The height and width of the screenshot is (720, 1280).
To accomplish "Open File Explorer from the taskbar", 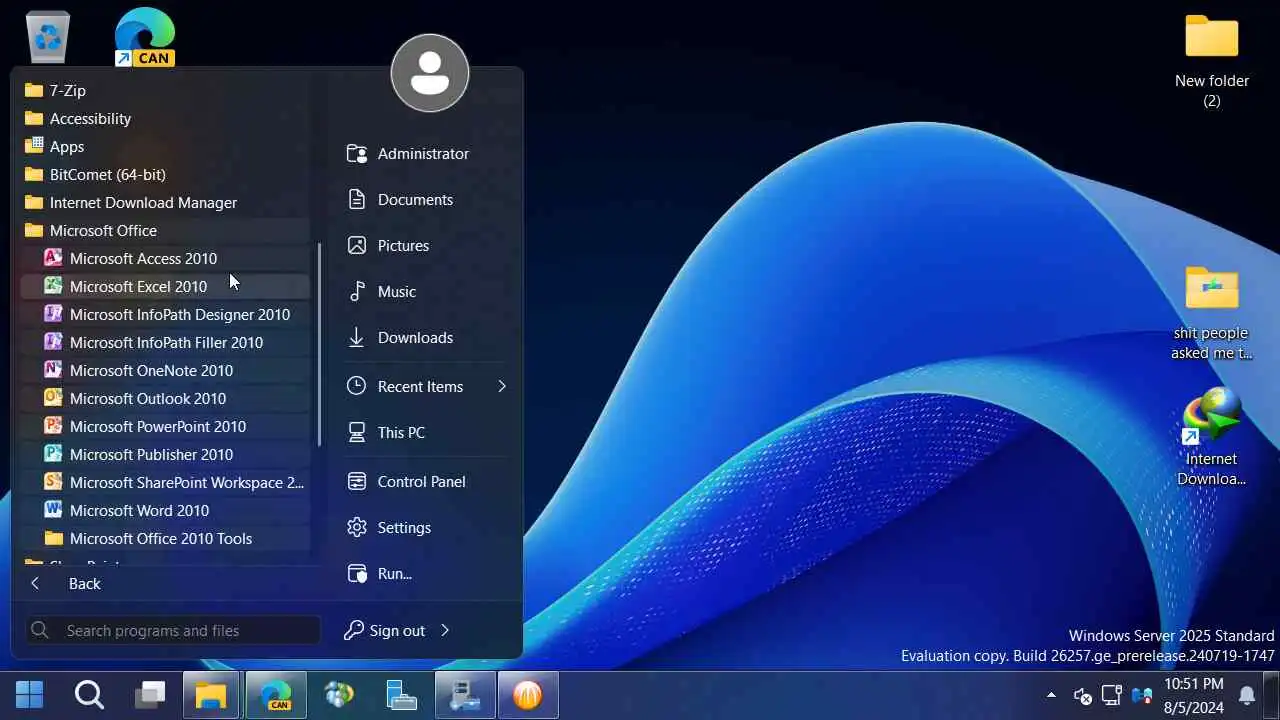I will pos(211,694).
